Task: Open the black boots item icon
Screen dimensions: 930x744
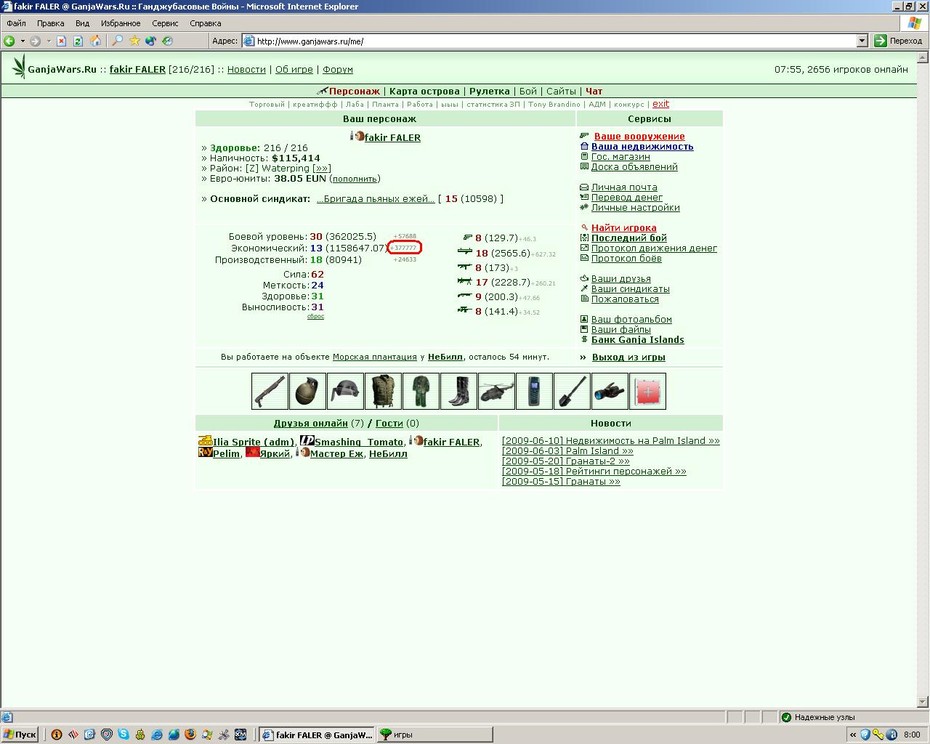Action: pos(458,391)
